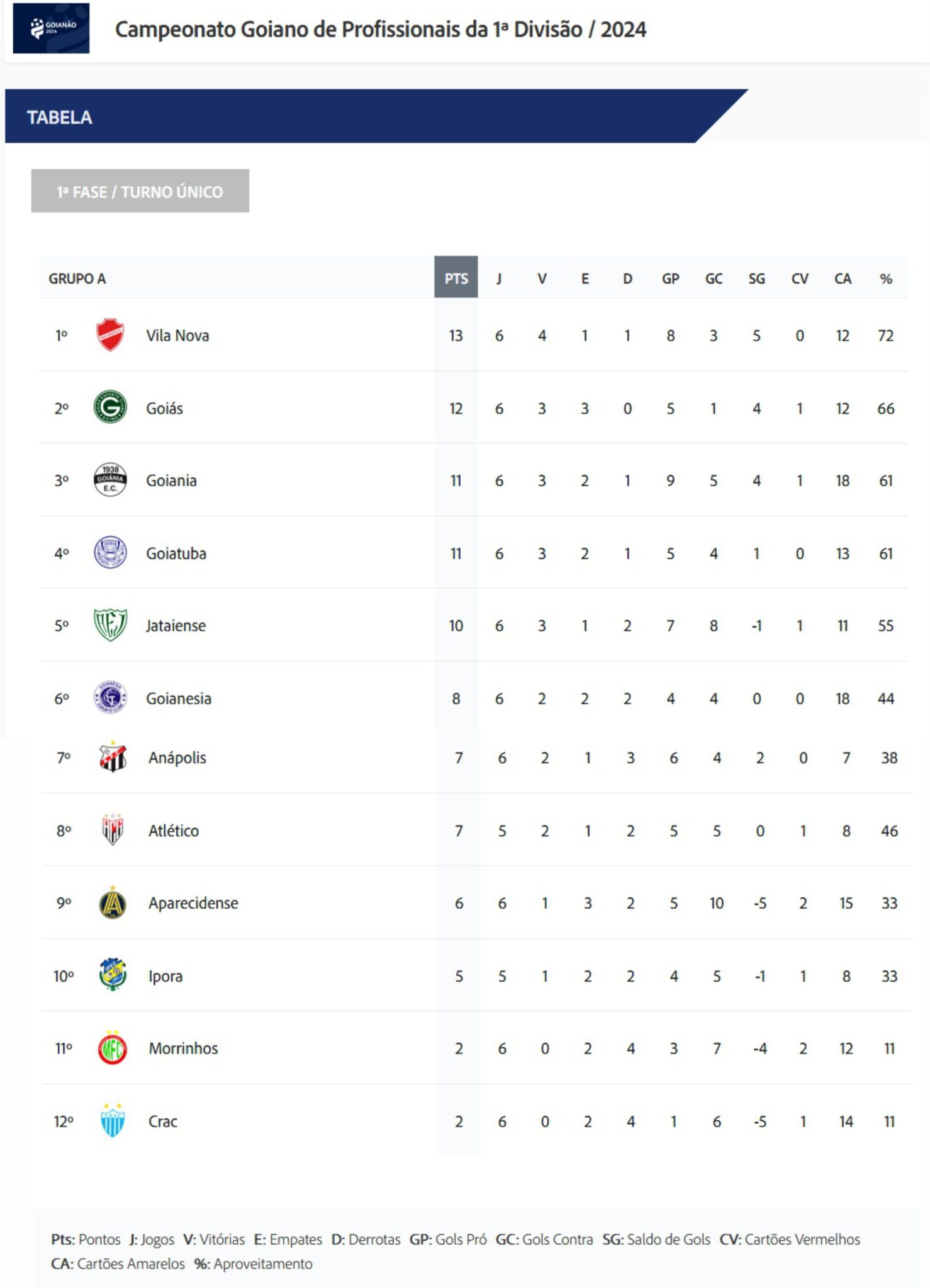
Task: Click the Aparecidense team crest
Action: 113,902
